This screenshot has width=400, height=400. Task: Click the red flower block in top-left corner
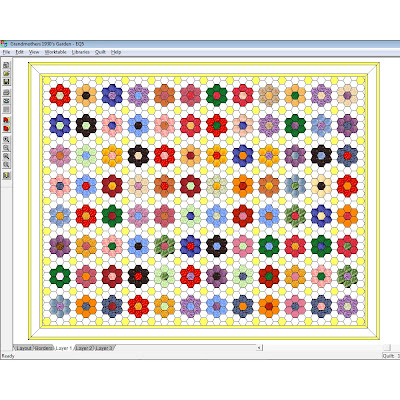(60, 95)
